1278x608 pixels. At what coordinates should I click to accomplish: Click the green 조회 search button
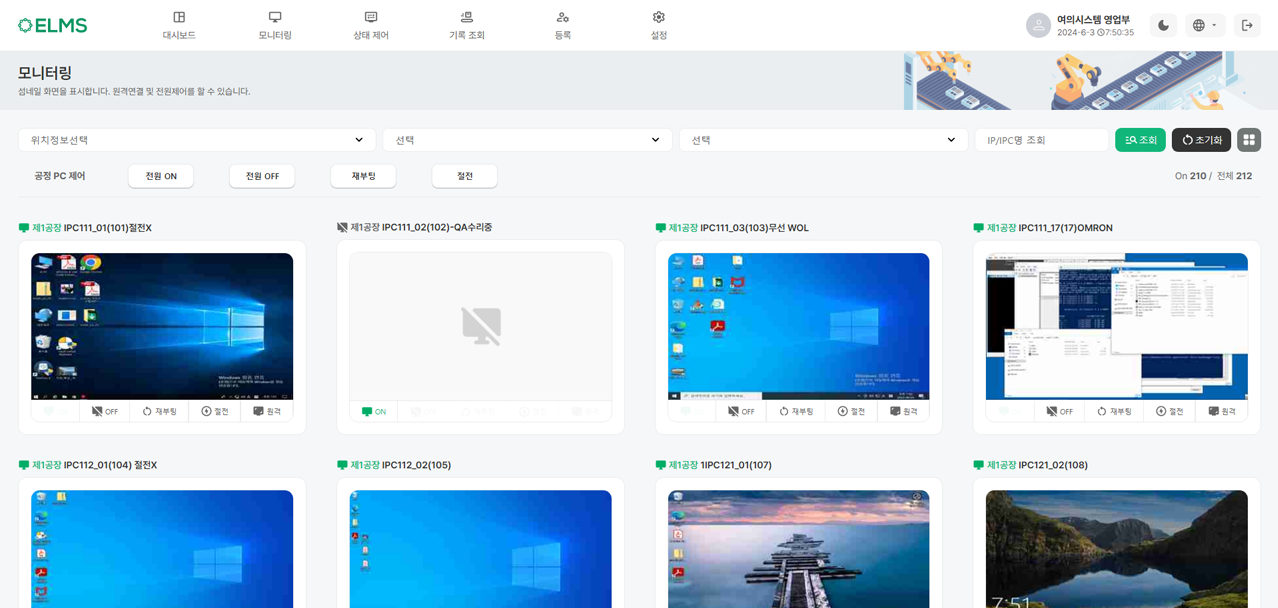[x=1140, y=140]
